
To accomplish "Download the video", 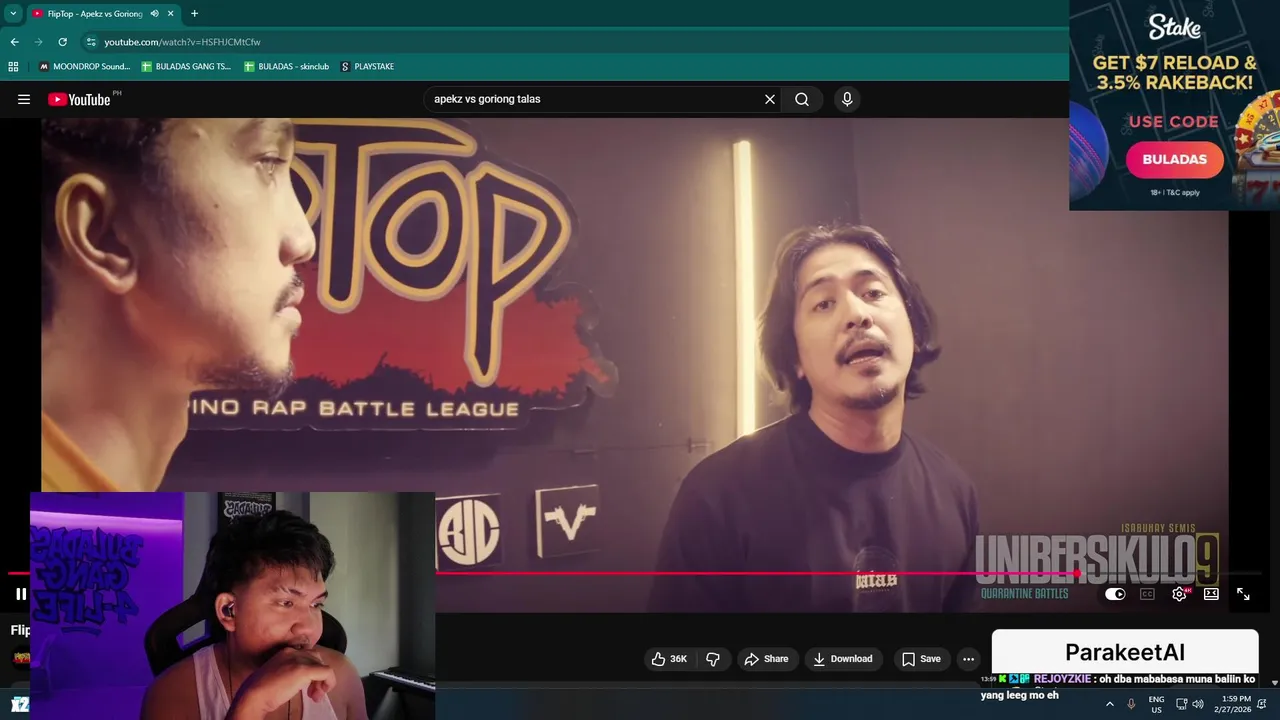I will 843,659.
